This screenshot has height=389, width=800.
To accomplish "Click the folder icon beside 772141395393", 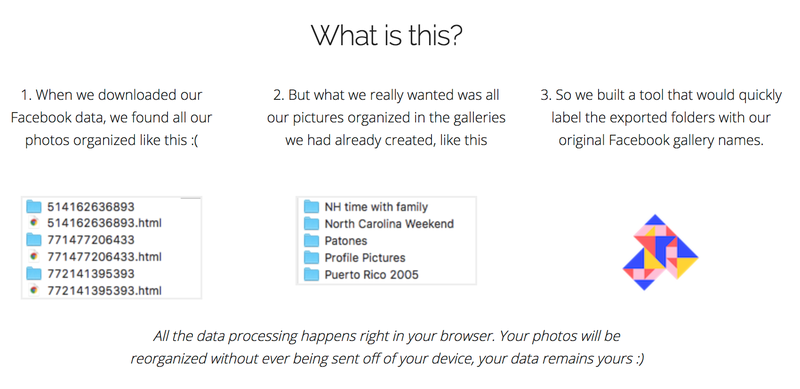I will 34,273.
